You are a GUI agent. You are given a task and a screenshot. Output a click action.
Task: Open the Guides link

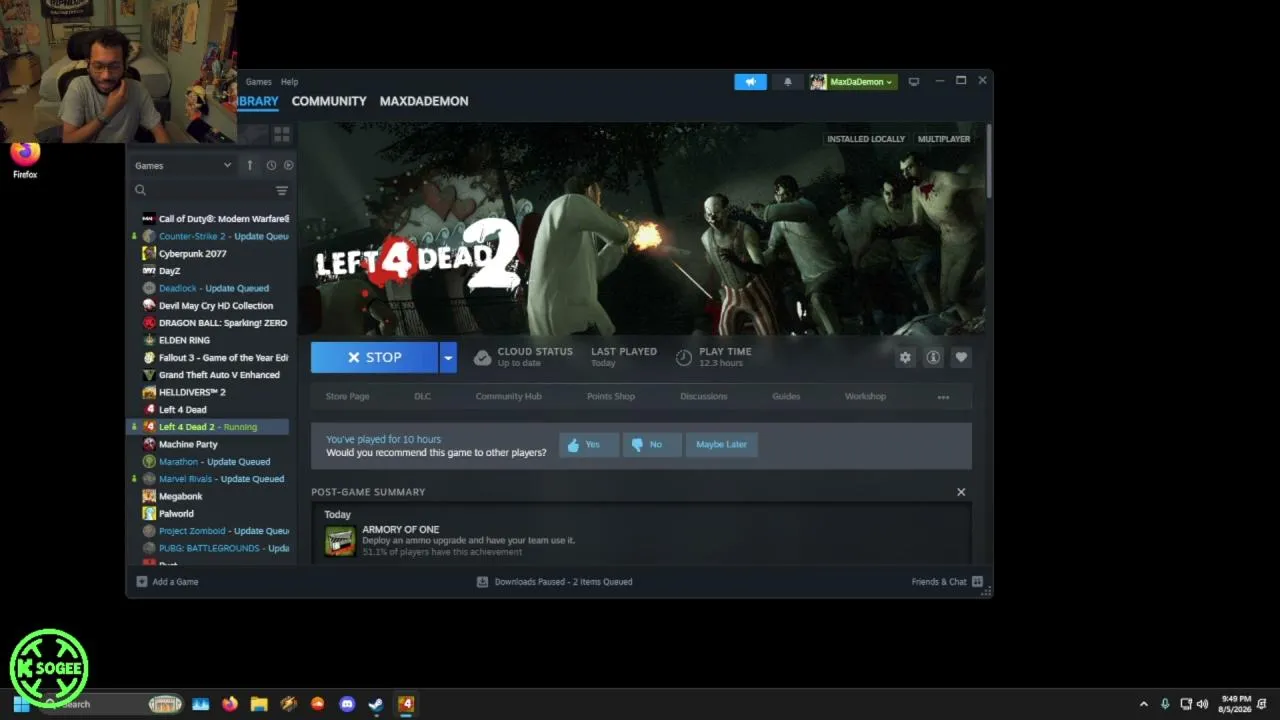(785, 397)
